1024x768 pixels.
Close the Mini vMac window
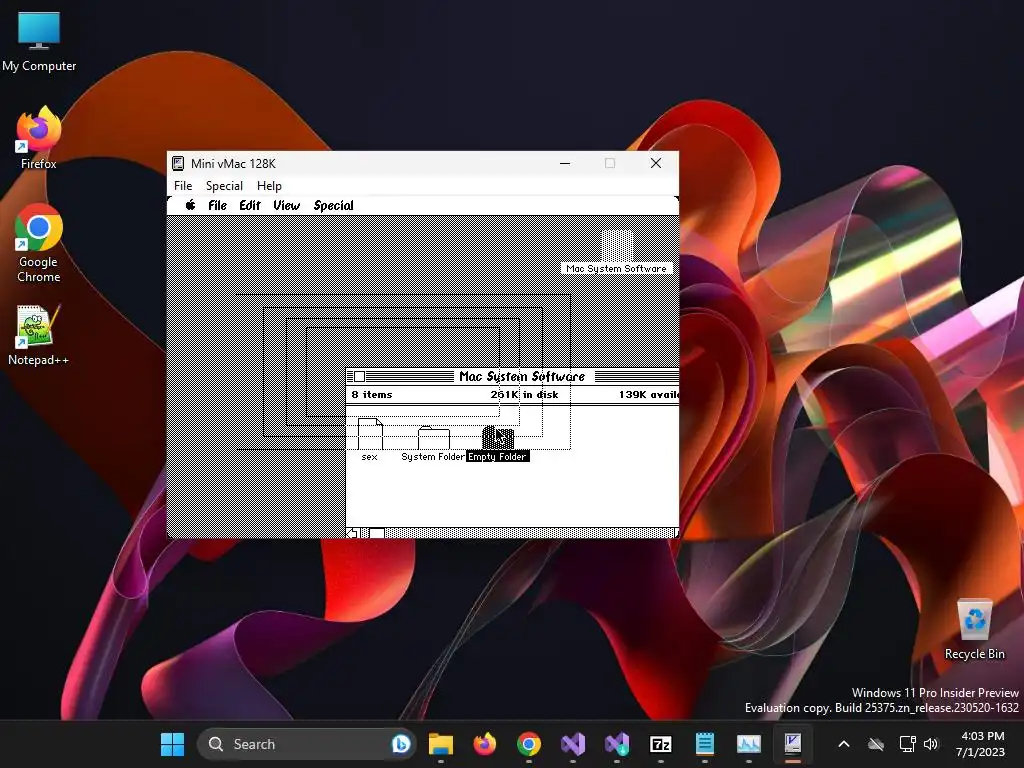[x=656, y=163]
